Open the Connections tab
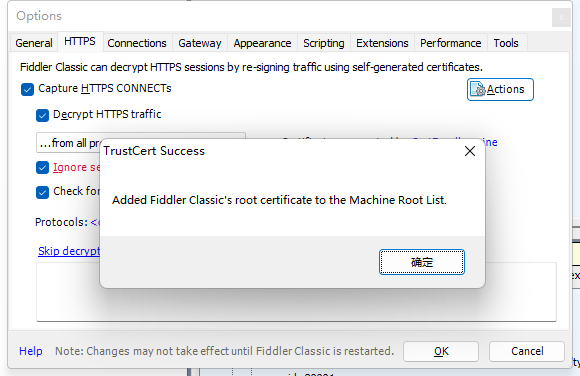Viewport: 580px width, 376px height. [137, 43]
